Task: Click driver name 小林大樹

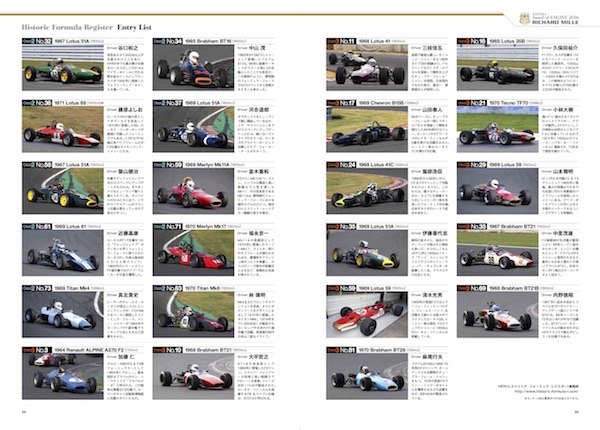Action: click(x=562, y=109)
